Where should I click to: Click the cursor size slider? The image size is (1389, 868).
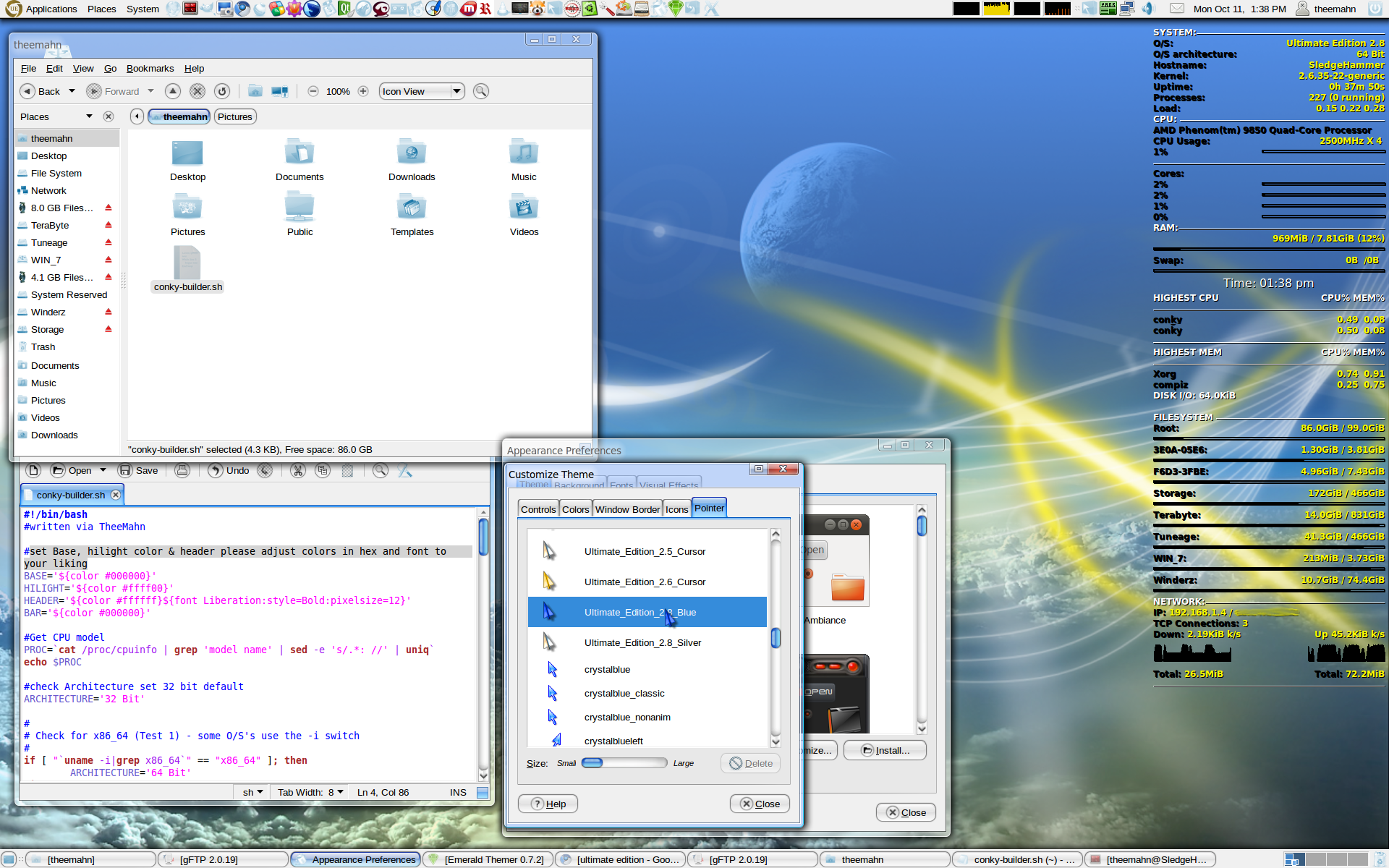click(624, 763)
